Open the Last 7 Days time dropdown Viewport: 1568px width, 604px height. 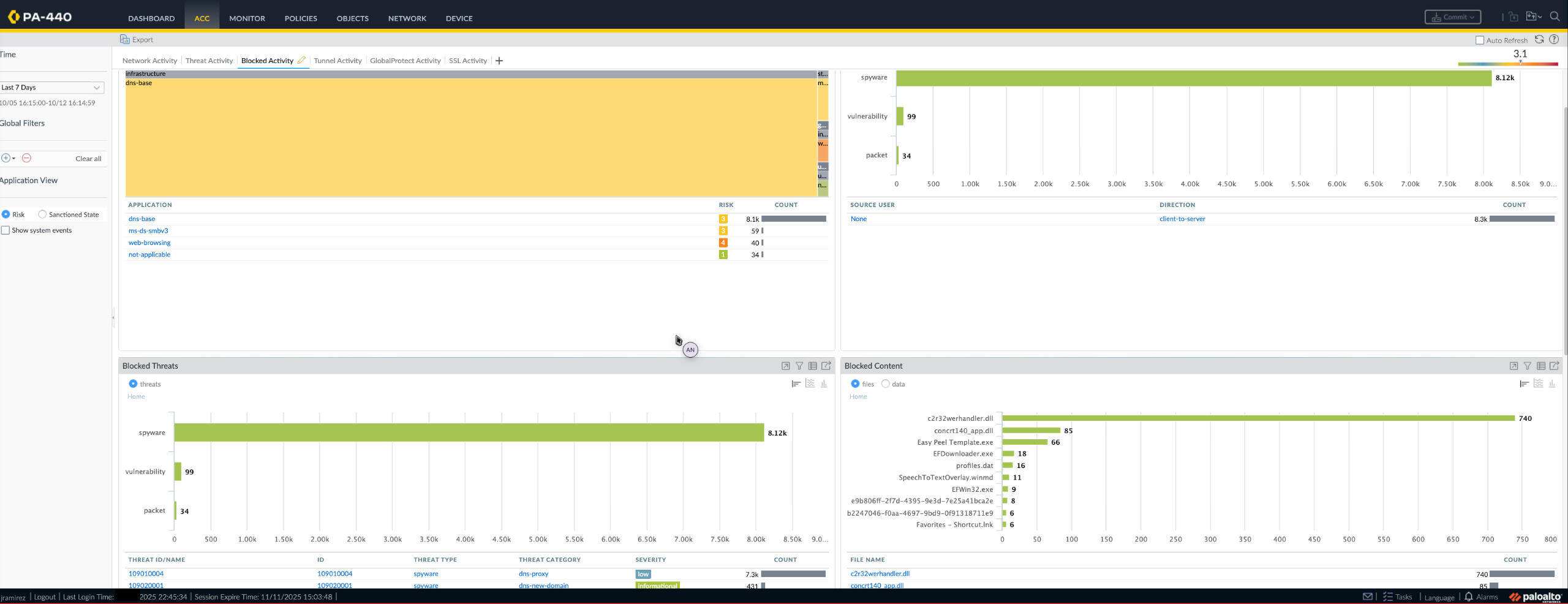point(52,88)
